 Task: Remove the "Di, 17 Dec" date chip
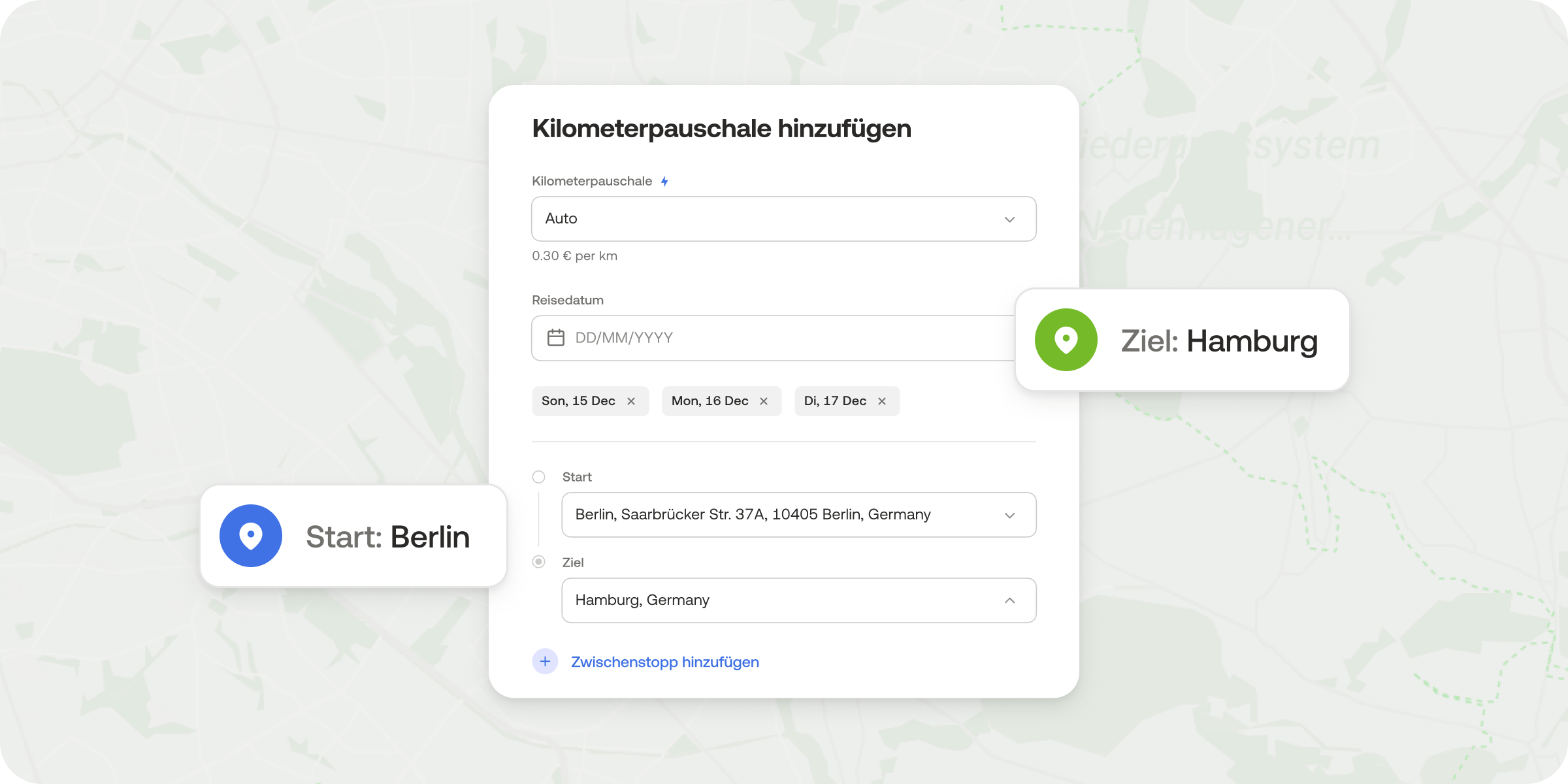tap(881, 400)
